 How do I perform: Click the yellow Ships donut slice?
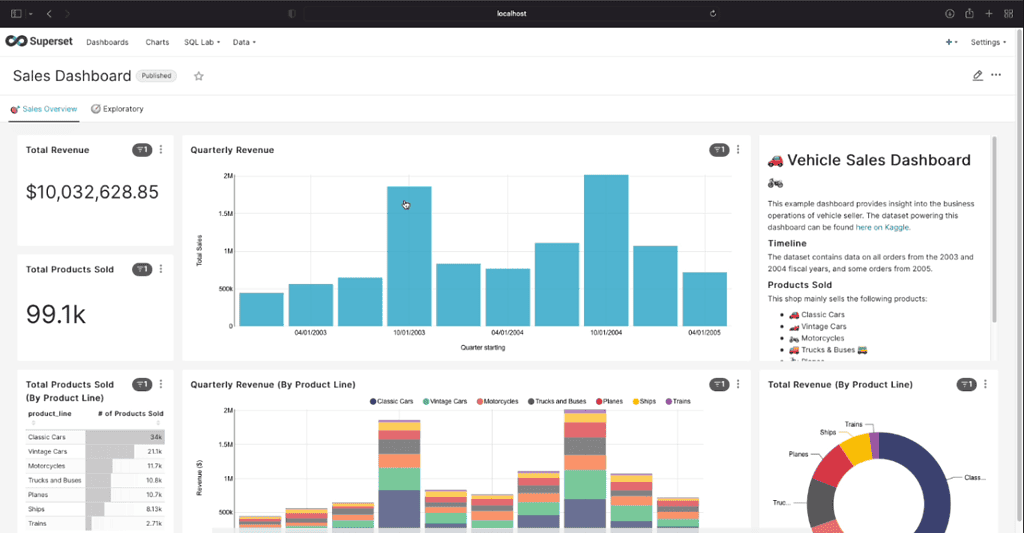click(x=857, y=449)
